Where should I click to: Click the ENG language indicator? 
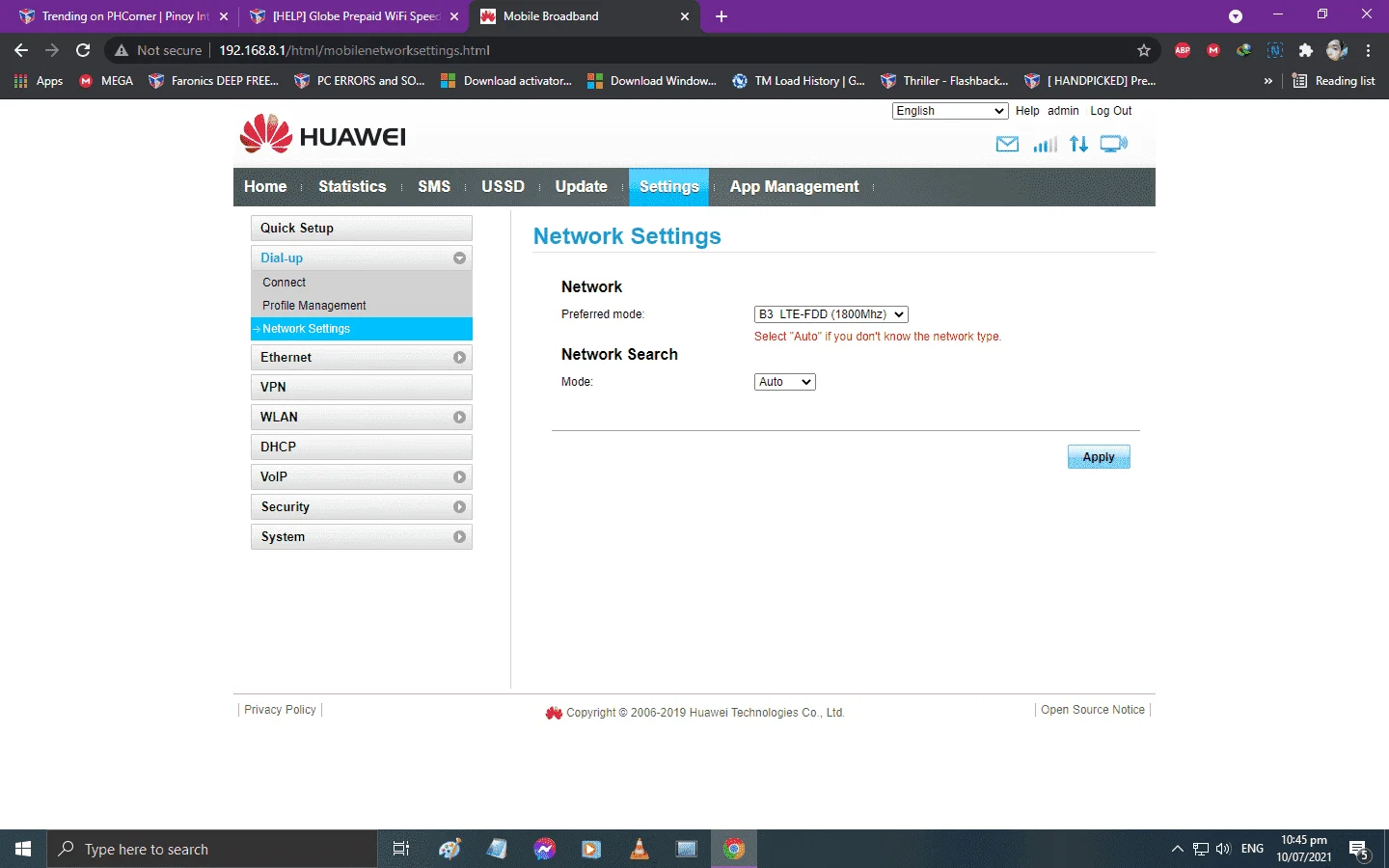point(1252,849)
